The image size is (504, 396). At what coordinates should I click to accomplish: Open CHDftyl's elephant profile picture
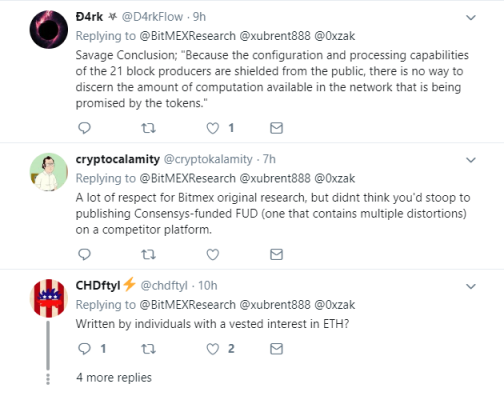tap(49, 298)
